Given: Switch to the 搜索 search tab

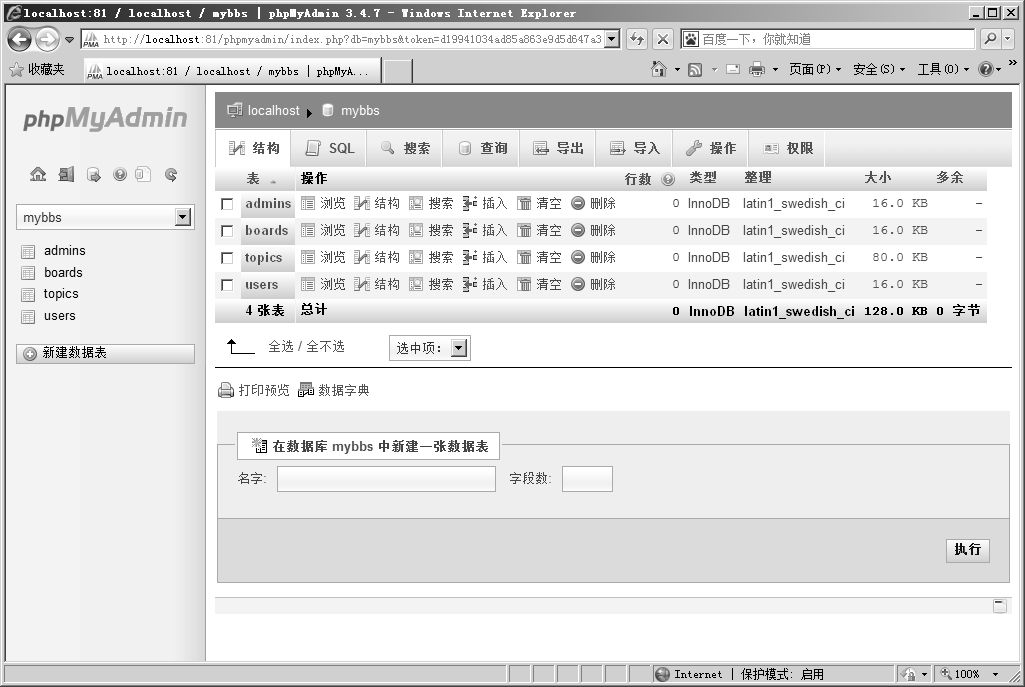Looking at the screenshot, I should [405, 148].
